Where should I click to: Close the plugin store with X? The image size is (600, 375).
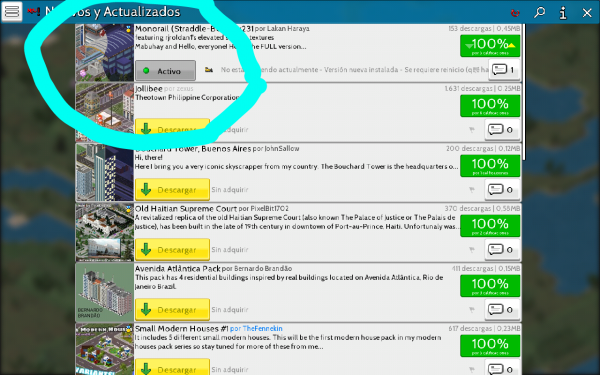point(587,13)
